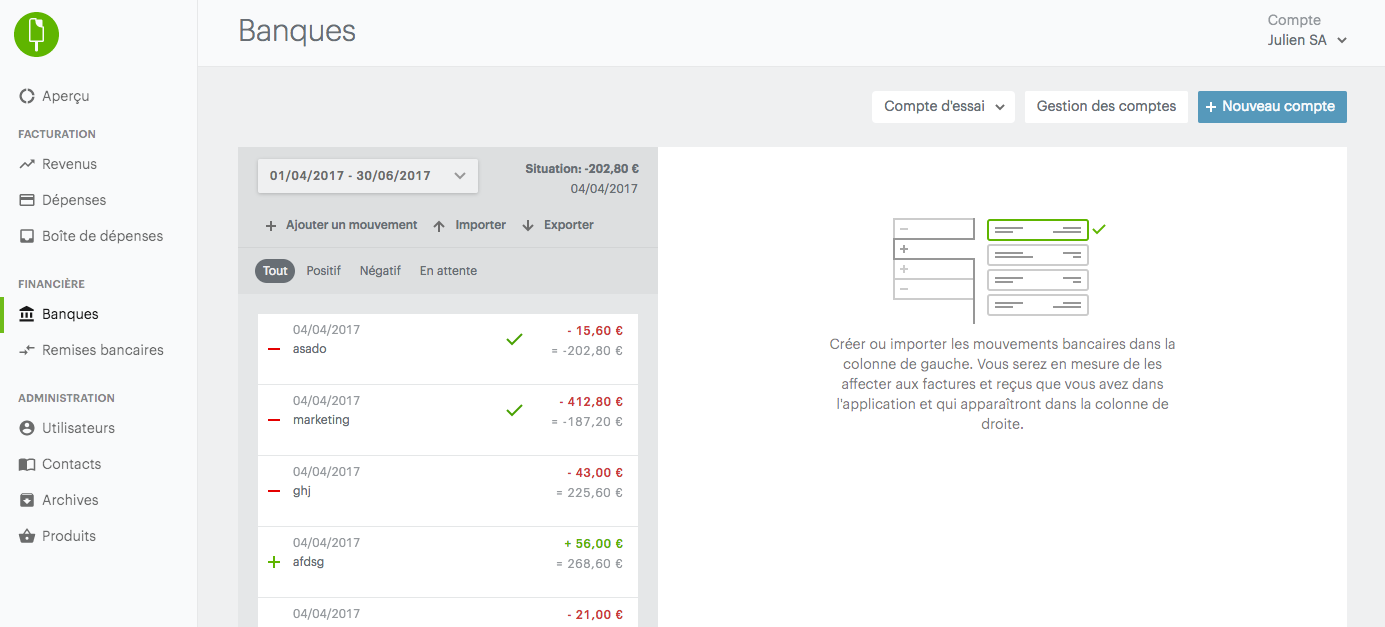Click the Banques page heading

[297, 31]
